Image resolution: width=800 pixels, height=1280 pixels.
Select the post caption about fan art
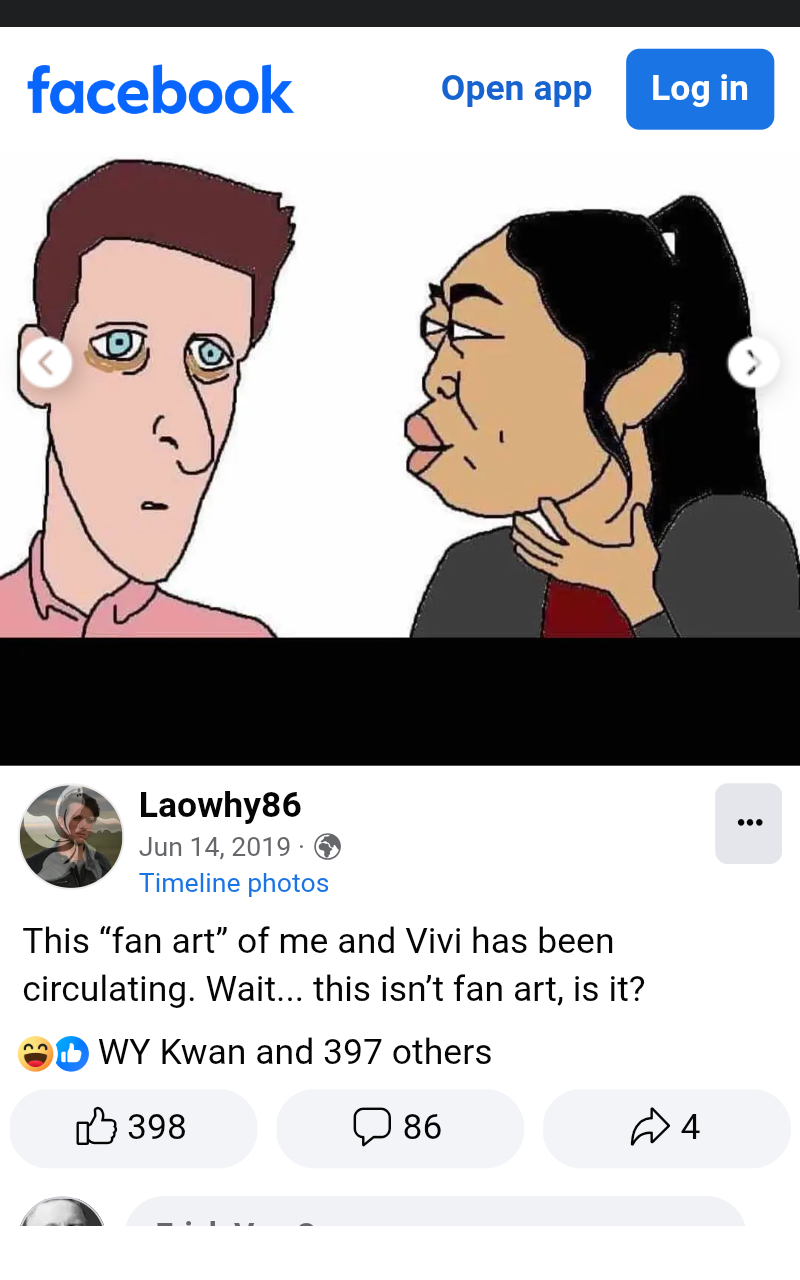pos(334,965)
